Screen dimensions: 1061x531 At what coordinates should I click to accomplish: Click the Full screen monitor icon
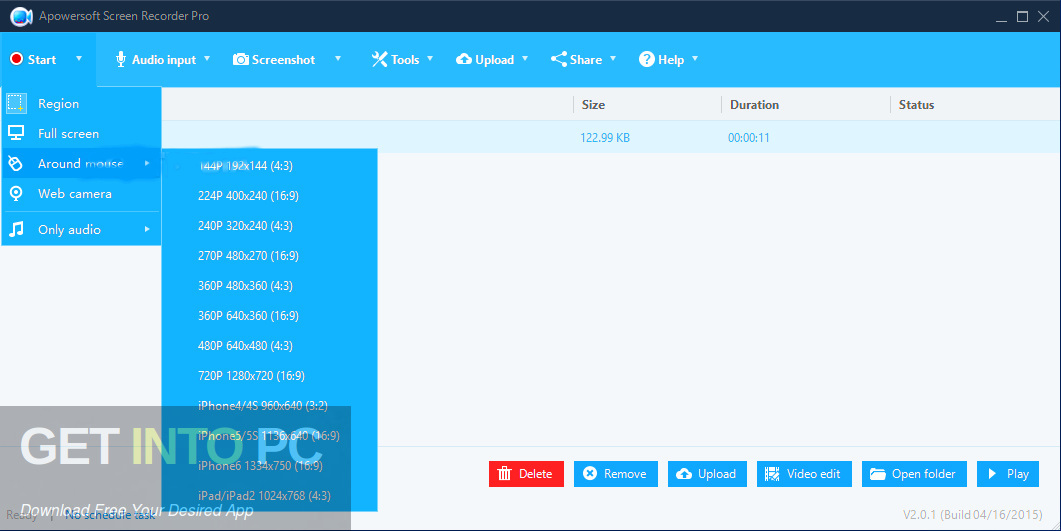16,133
